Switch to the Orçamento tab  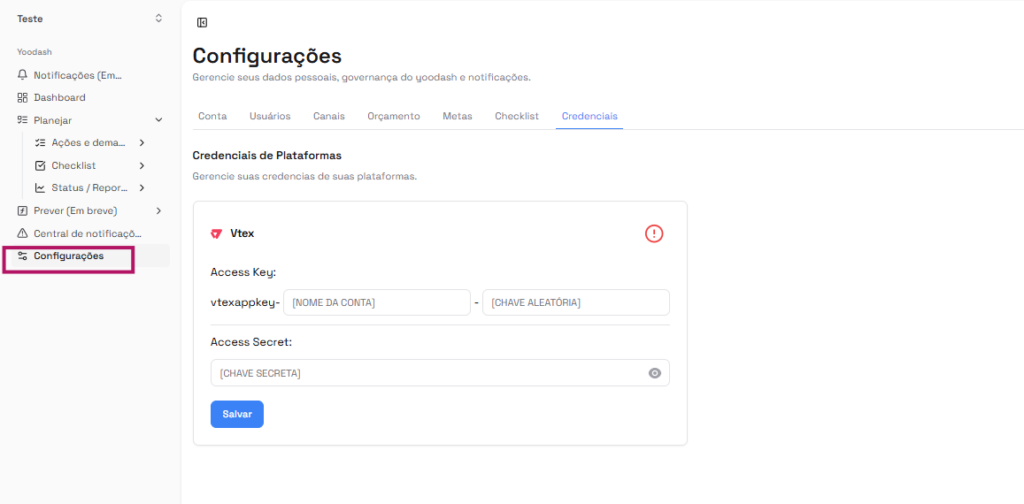pyautogui.click(x=393, y=116)
